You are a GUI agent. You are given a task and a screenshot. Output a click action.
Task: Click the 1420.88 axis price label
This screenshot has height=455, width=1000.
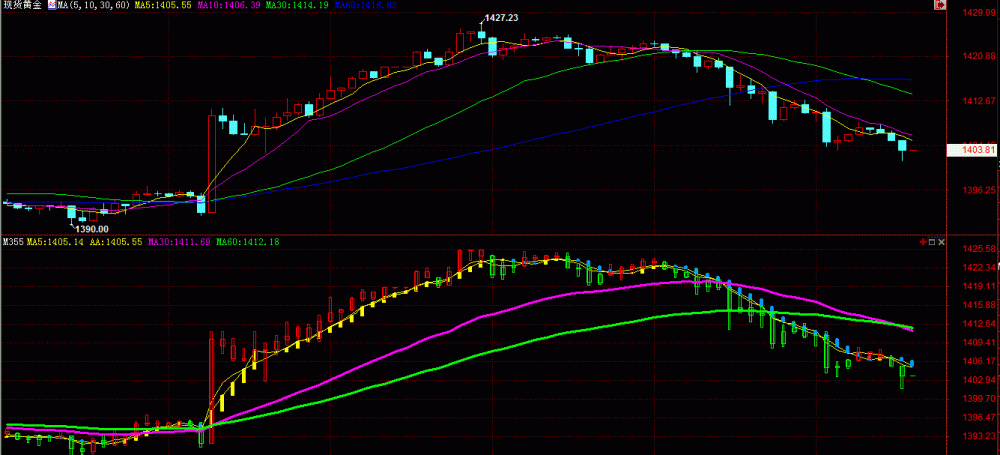tap(980, 57)
